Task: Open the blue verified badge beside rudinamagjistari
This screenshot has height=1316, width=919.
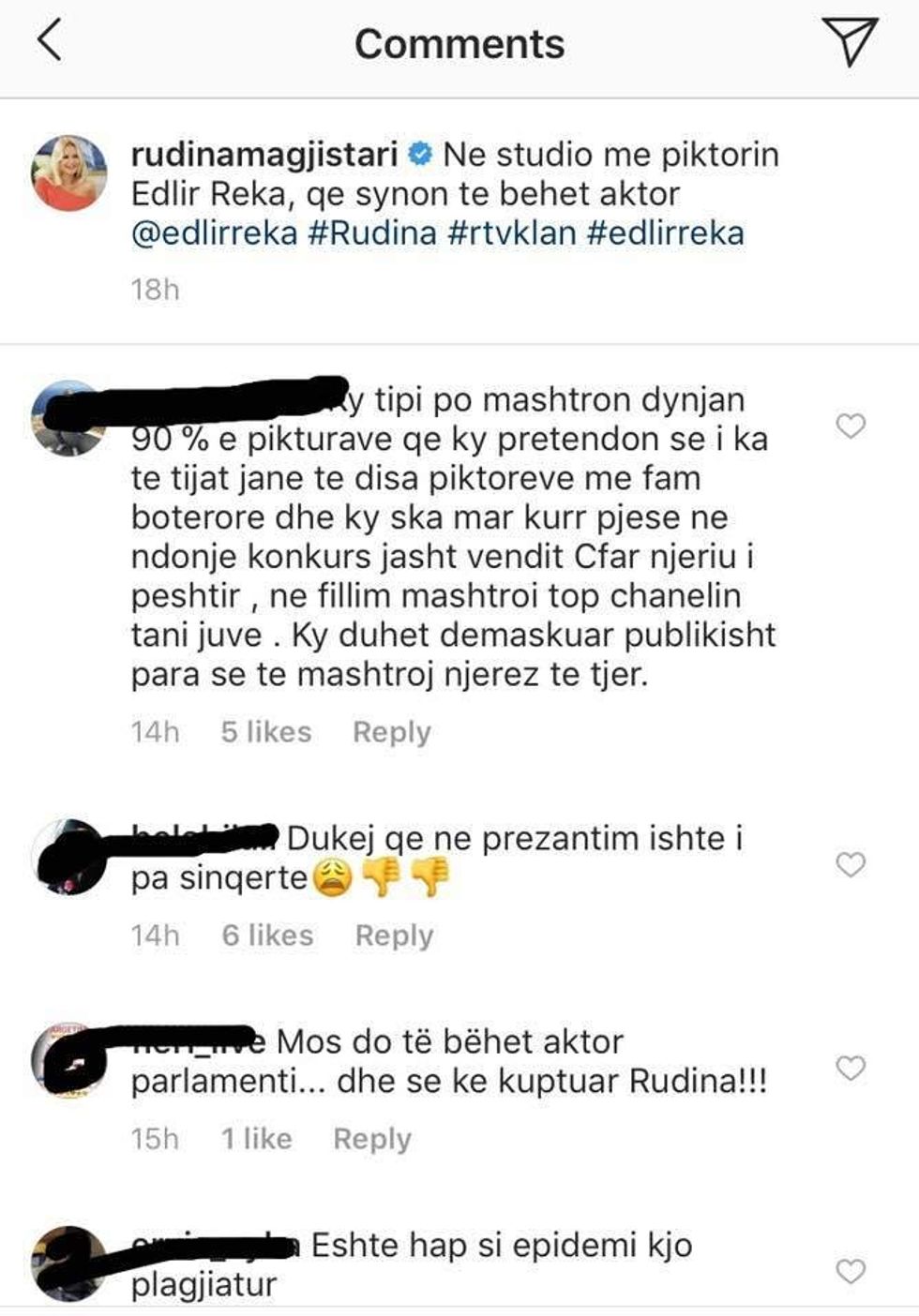Action: (x=421, y=154)
